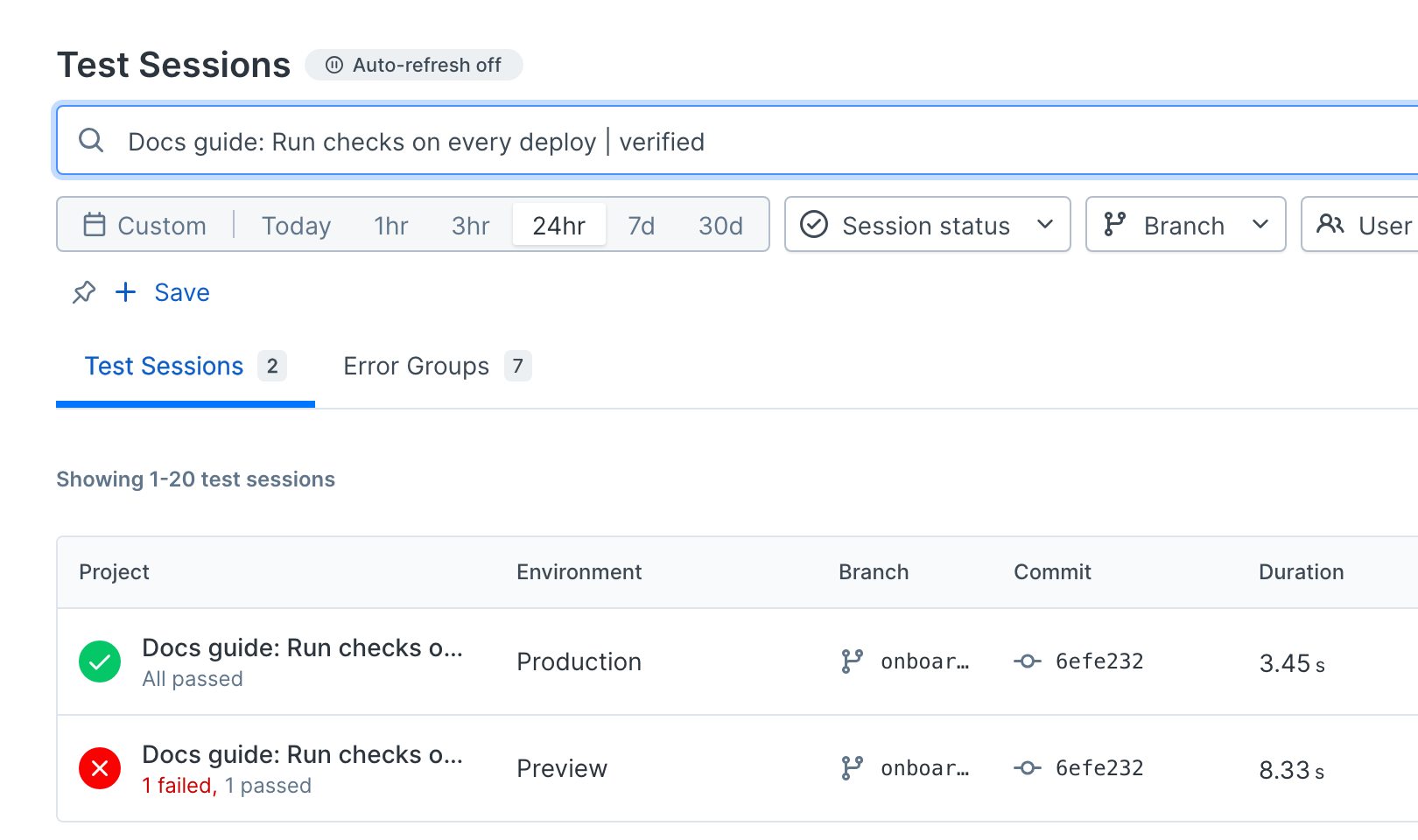Click the Project column header
The image size is (1418, 840).
coord(114,572)
